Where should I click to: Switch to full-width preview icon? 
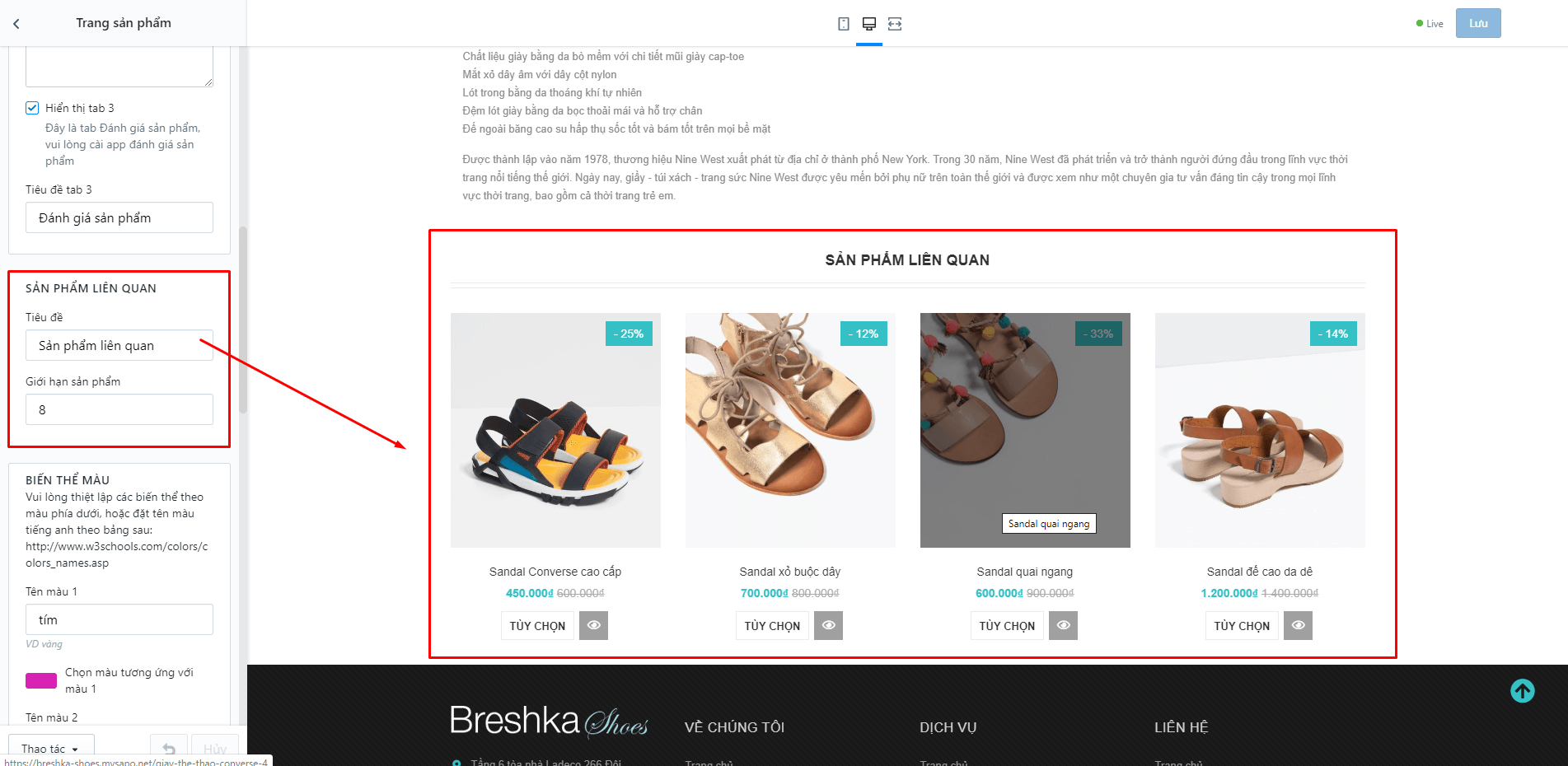pos(895,24)
